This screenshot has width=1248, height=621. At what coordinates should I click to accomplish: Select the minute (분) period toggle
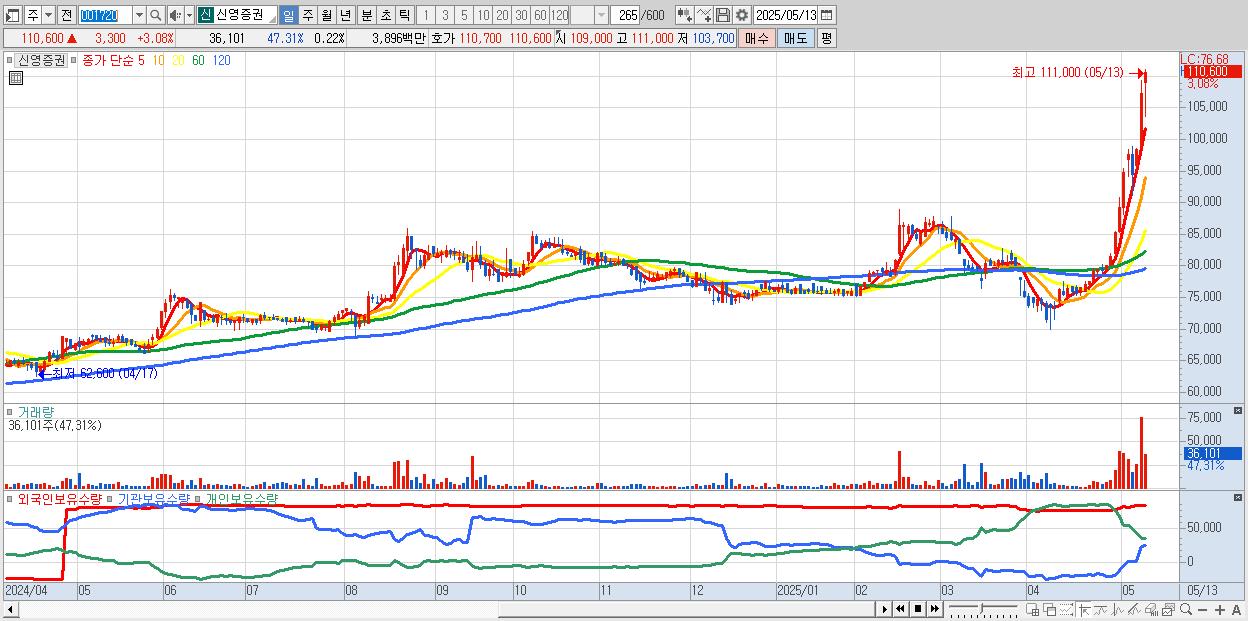(366, 15)
